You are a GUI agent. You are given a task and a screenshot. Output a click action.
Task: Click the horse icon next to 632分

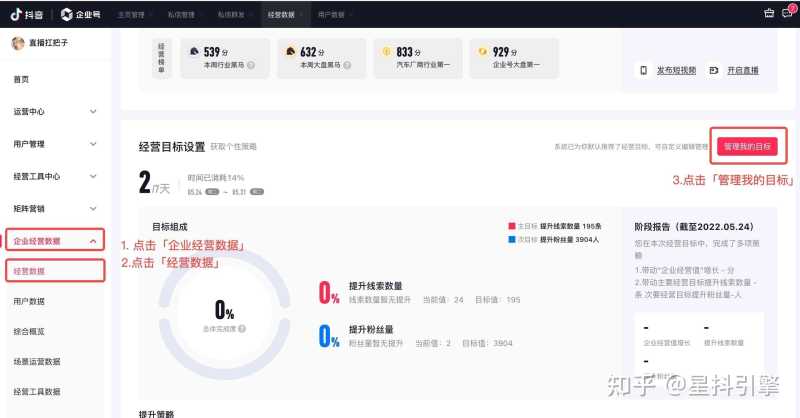point(290,51)
